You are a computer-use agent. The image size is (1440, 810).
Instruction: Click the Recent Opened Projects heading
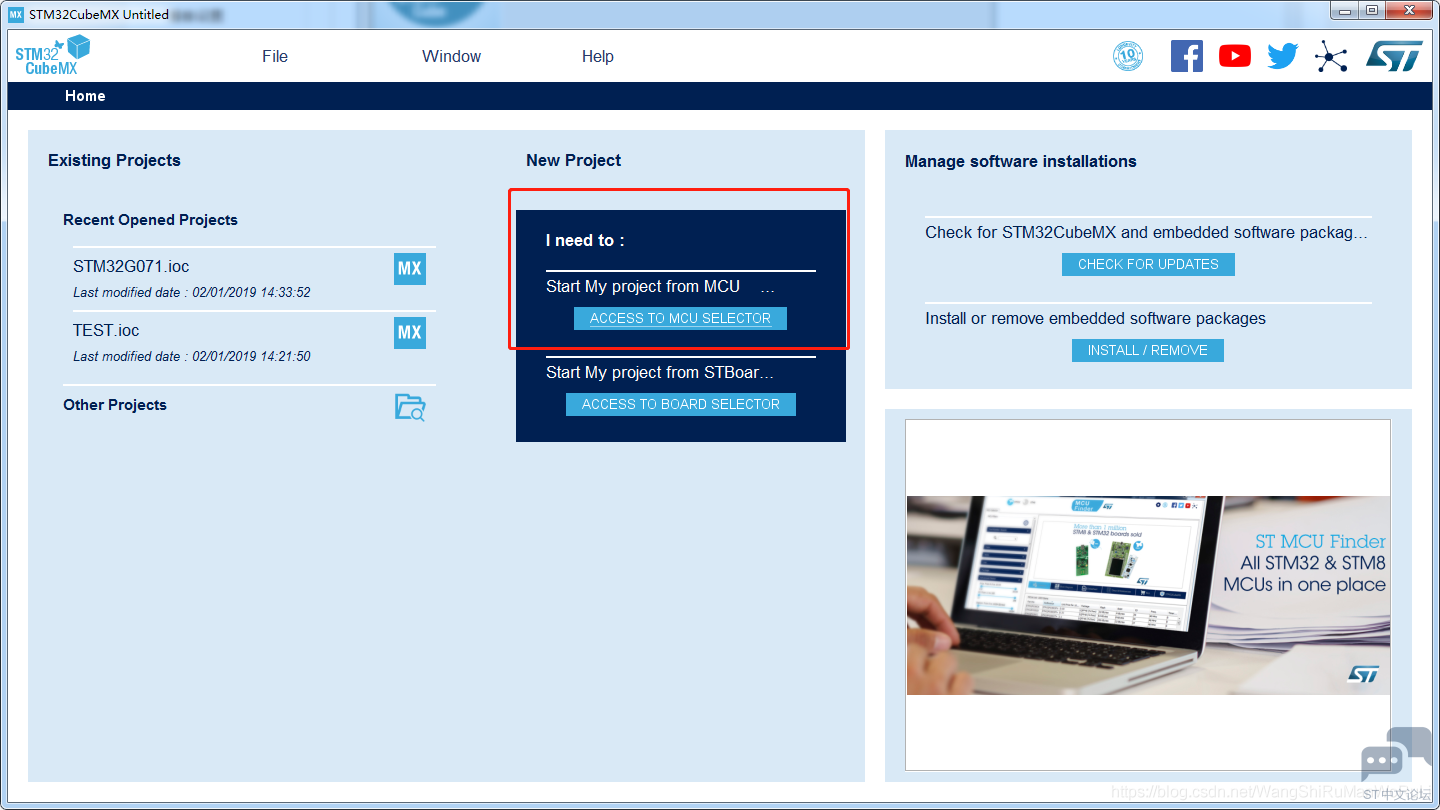(150, 220)
